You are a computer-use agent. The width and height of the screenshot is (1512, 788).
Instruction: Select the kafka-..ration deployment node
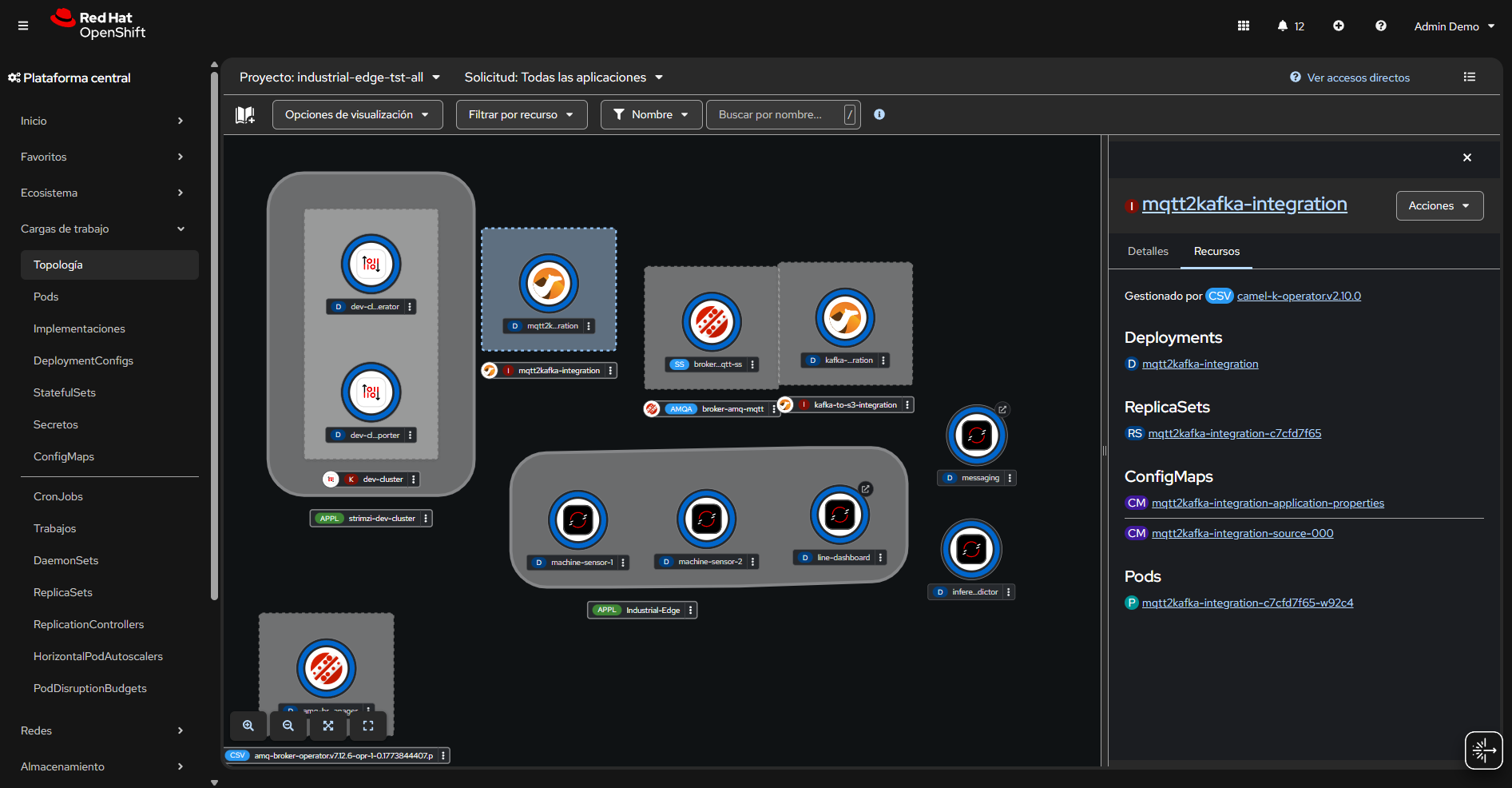(x=845, y=318)
